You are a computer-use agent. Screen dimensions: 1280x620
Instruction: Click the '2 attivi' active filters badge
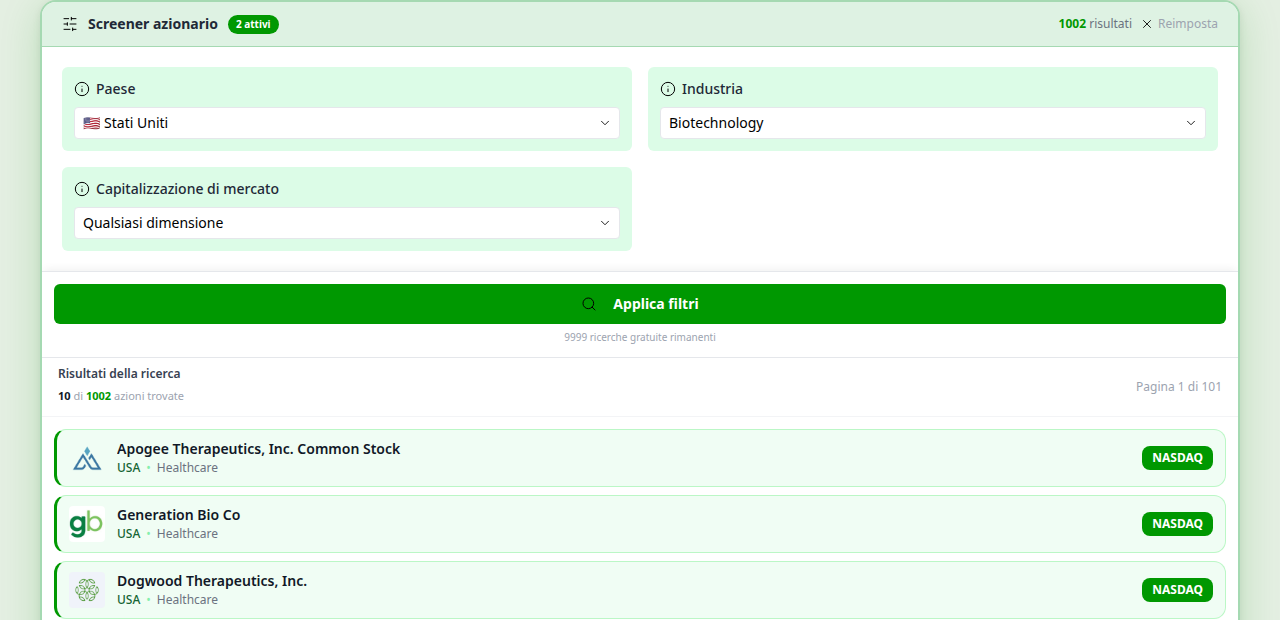253,24
